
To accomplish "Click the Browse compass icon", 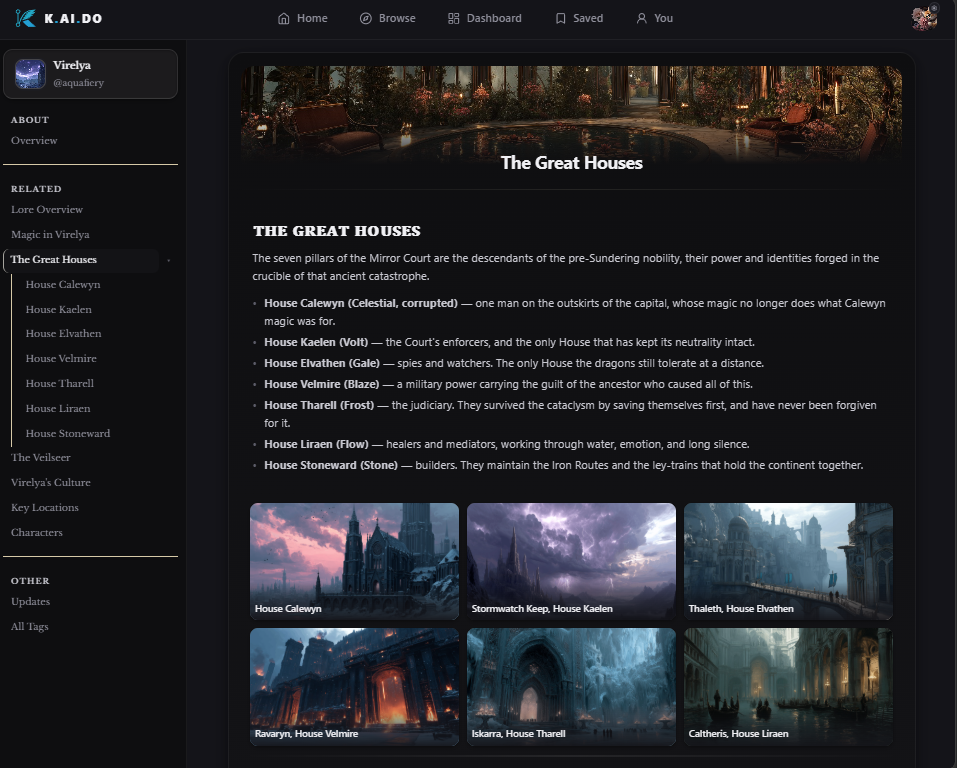I will click(366, 18).
